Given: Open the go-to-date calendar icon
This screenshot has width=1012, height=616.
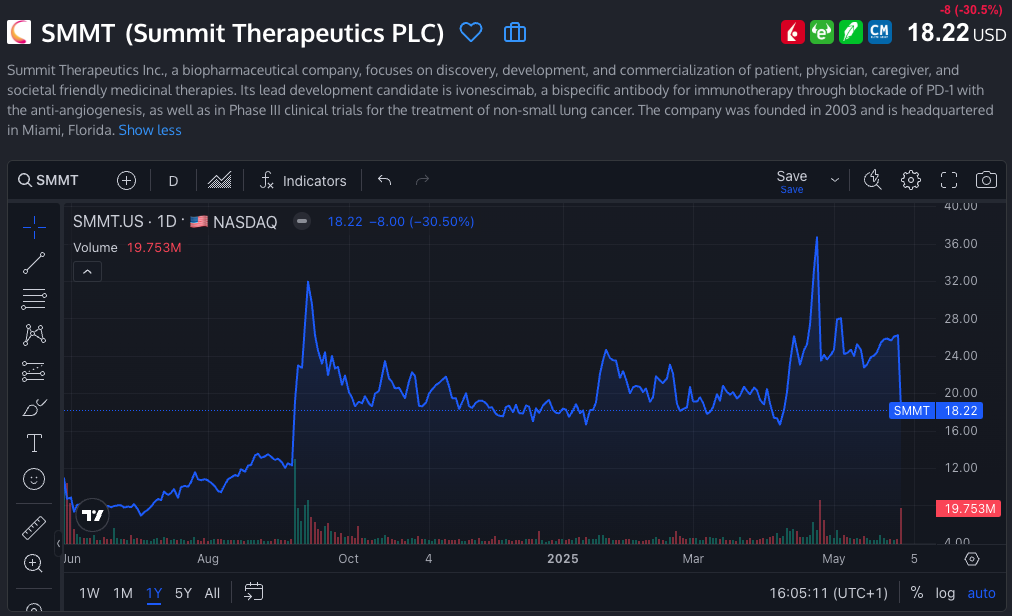Looking at the screenshot, I should pyautogui.click(x=254, y=591).
